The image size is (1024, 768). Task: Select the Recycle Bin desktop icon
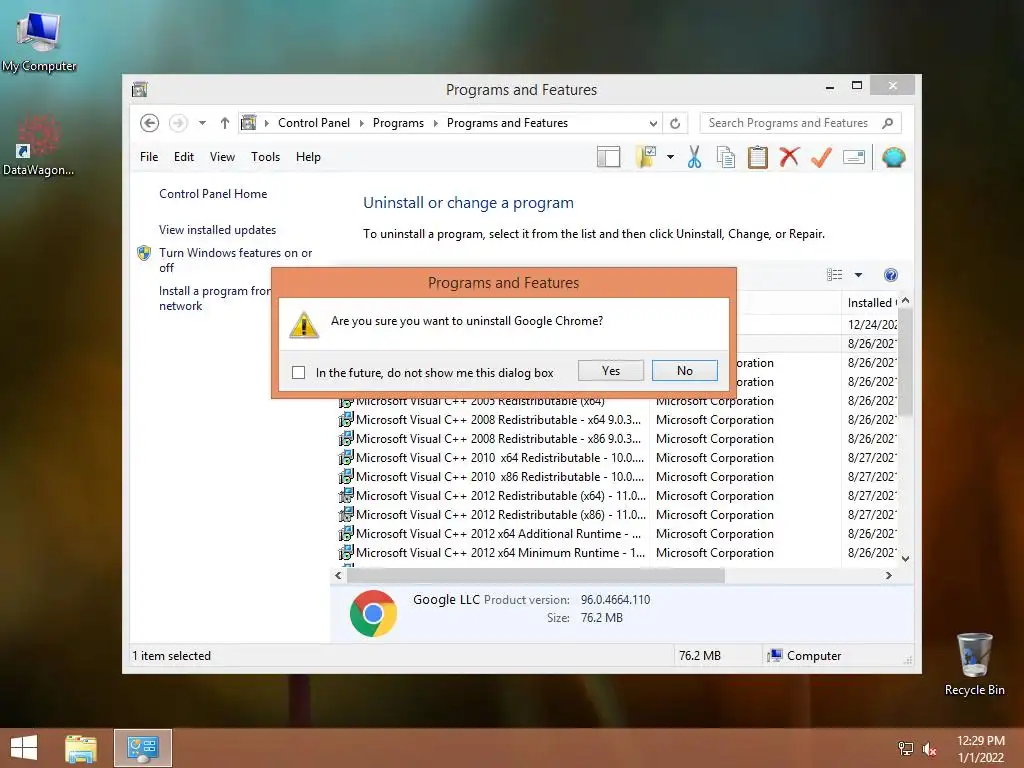tap(974, 664)
